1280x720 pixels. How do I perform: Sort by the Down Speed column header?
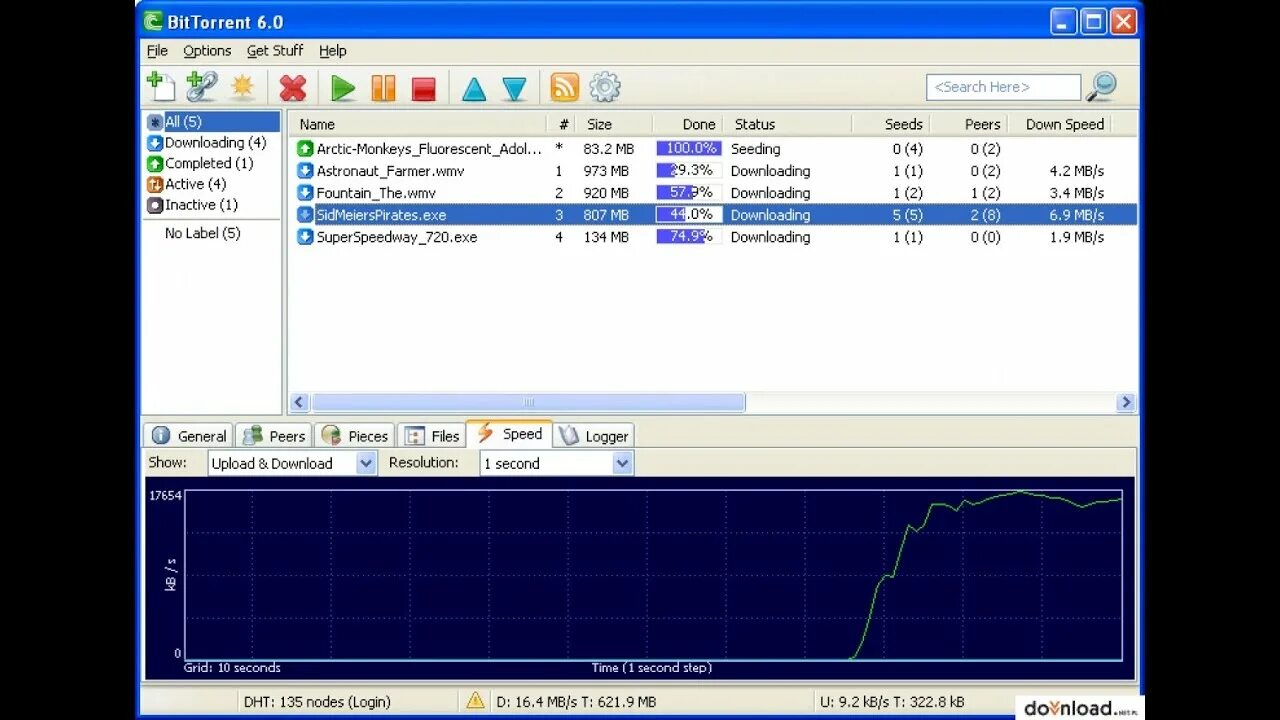pyautogui.click(x=1060, y=124)
